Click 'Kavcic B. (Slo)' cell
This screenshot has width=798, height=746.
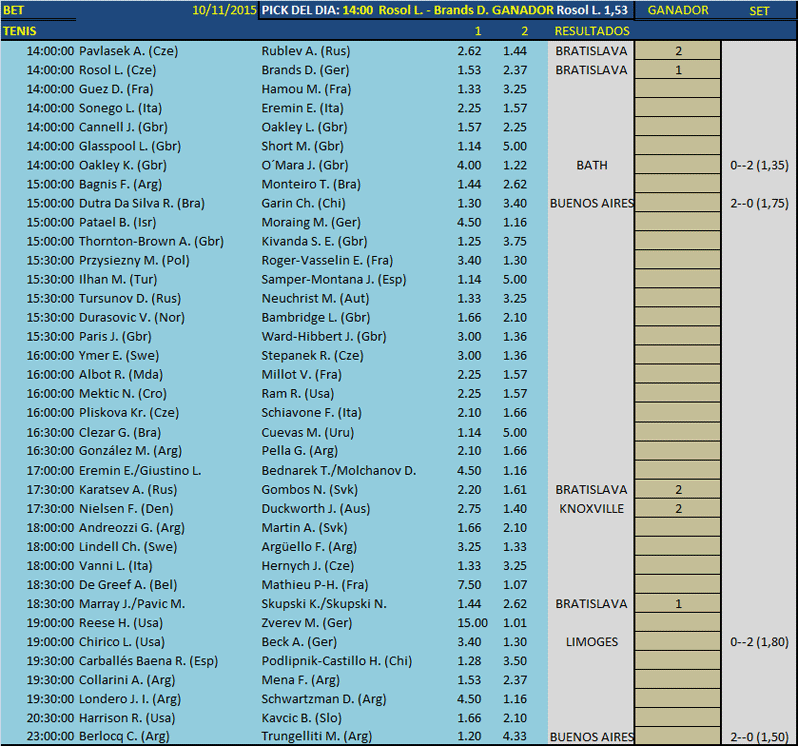(301, 718)
